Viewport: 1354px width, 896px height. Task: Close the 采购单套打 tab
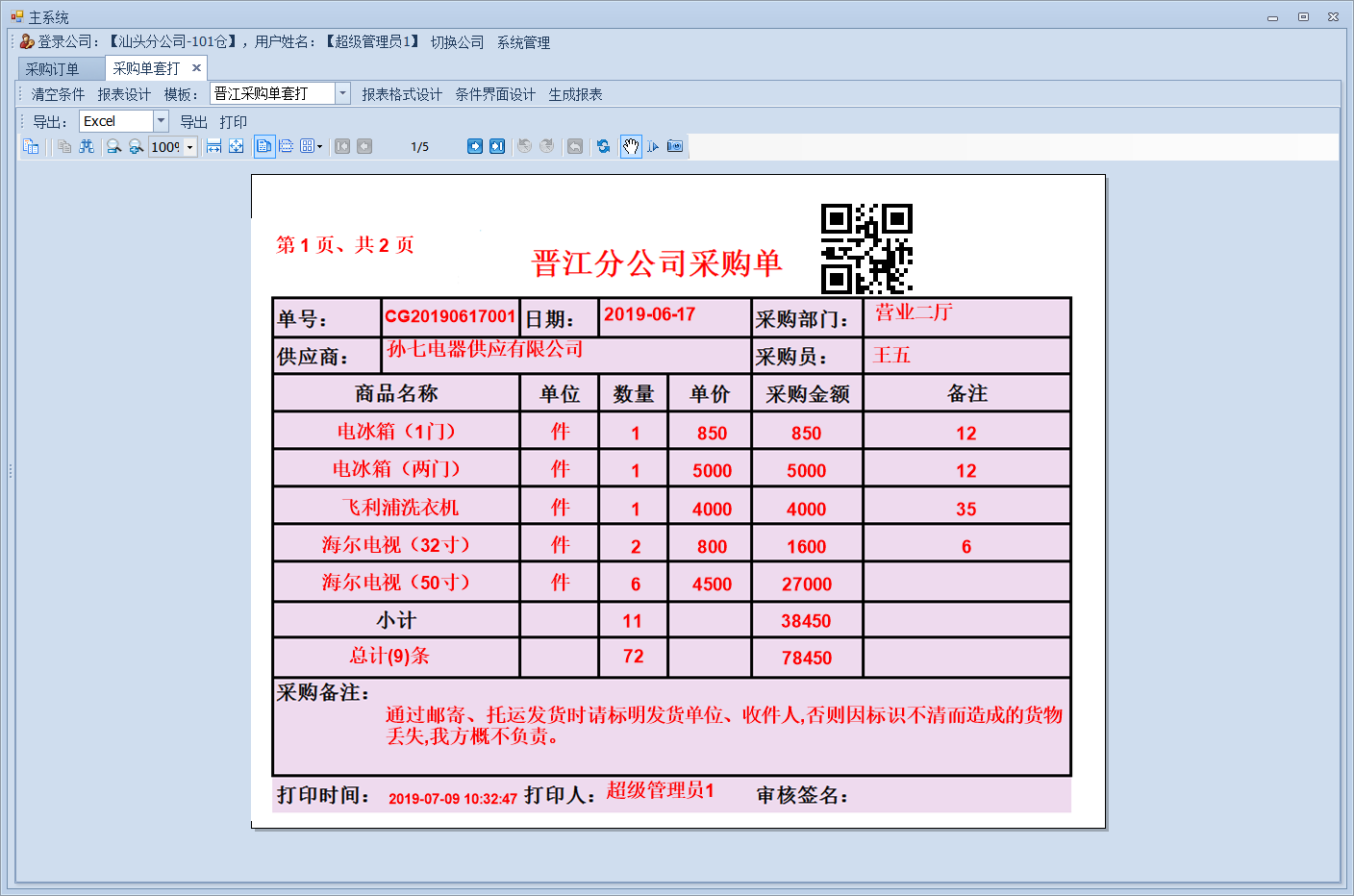pyautogui.click(x=196, y=68)
